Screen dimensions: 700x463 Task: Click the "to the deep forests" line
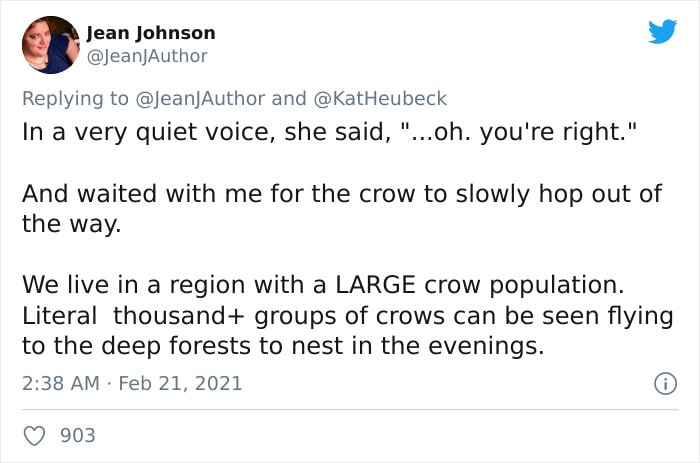coord(282,347)
